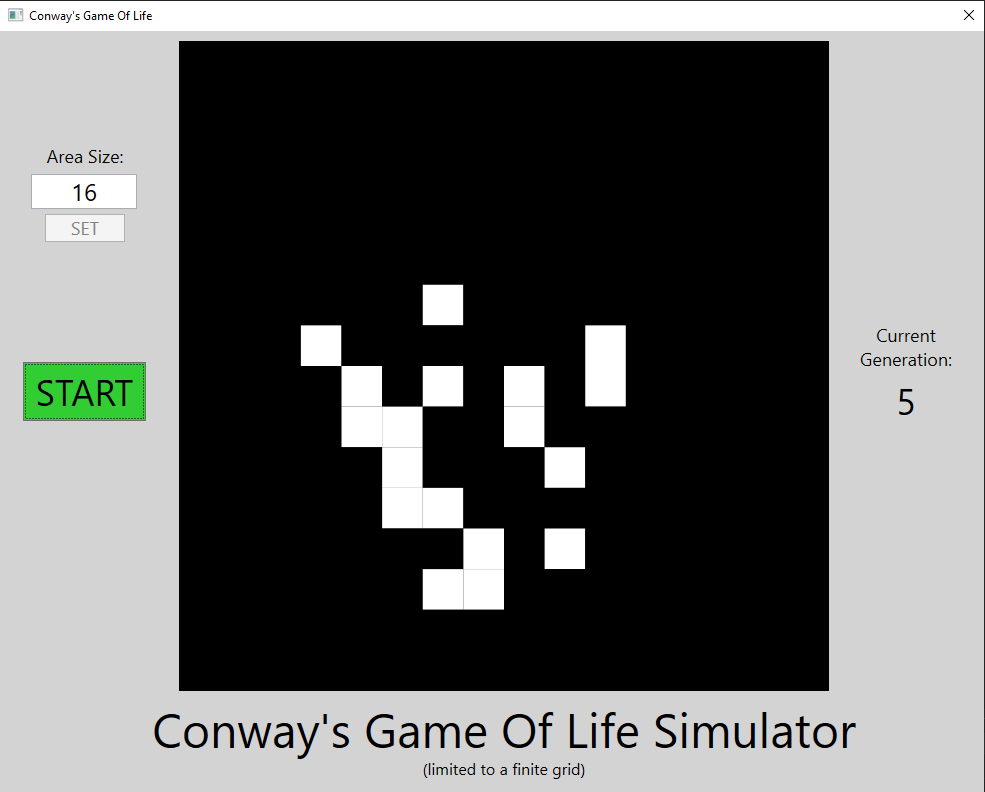Toggle upper cell of the rightmost vertical white pair
985x792 pixels.
[605, 345]
